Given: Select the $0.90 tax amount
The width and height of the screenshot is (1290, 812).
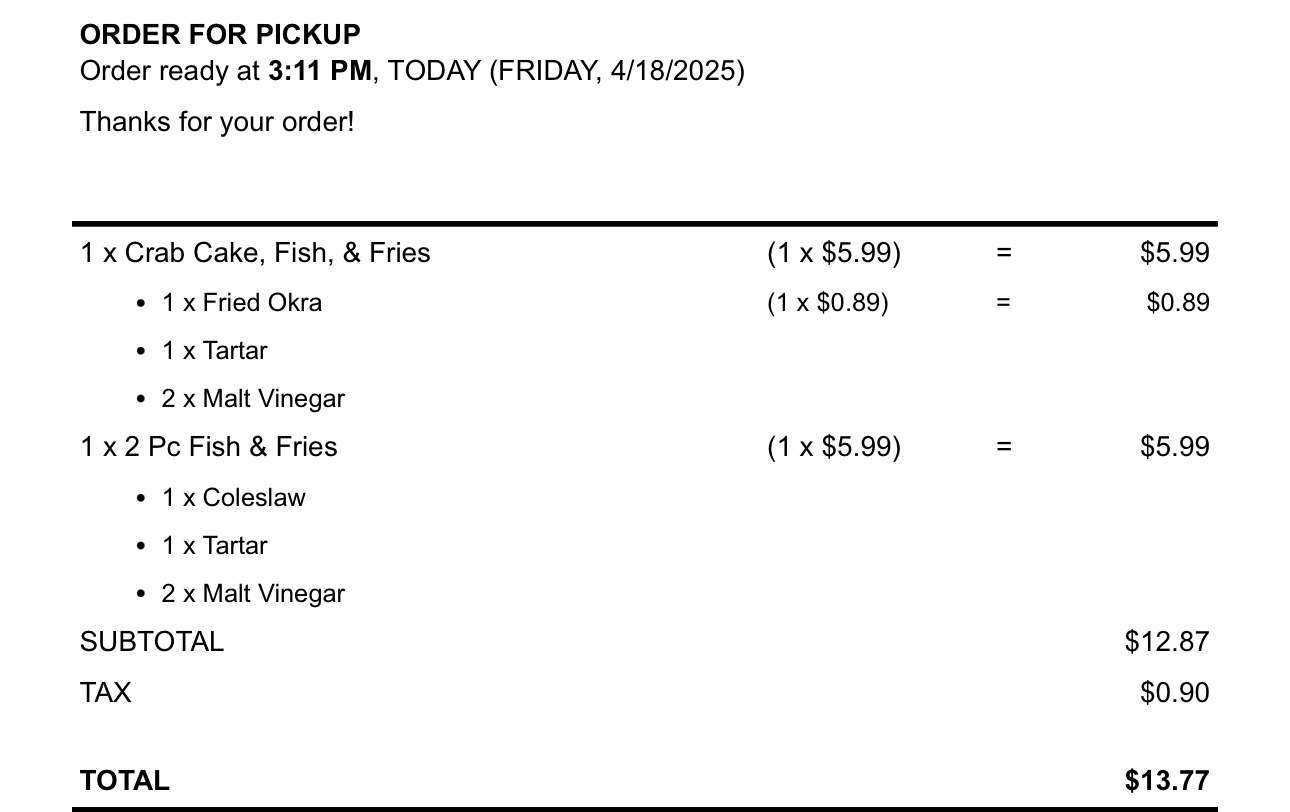Looking at the screenshot, I should point(1174,693).
